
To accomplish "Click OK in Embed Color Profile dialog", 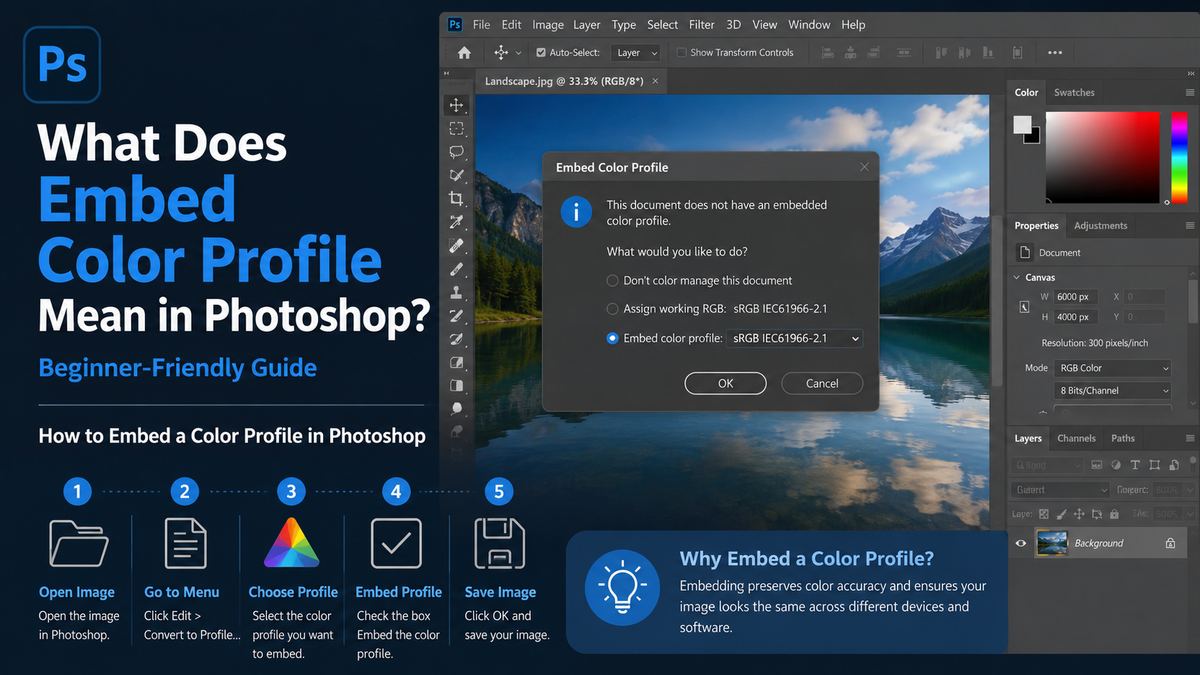I will pos(725,383).
